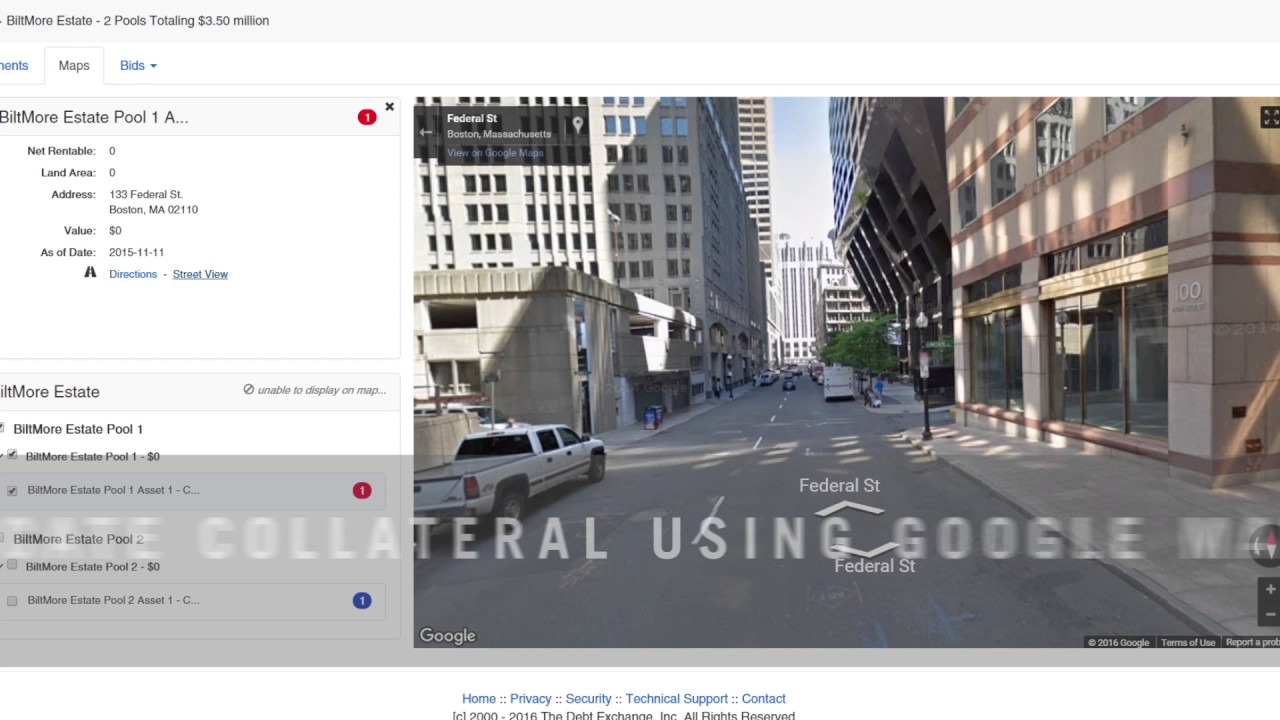Click the As of Date value 2015-11-11
Image resolution: width=1280 pixels, height=720 pixels.
137,252
